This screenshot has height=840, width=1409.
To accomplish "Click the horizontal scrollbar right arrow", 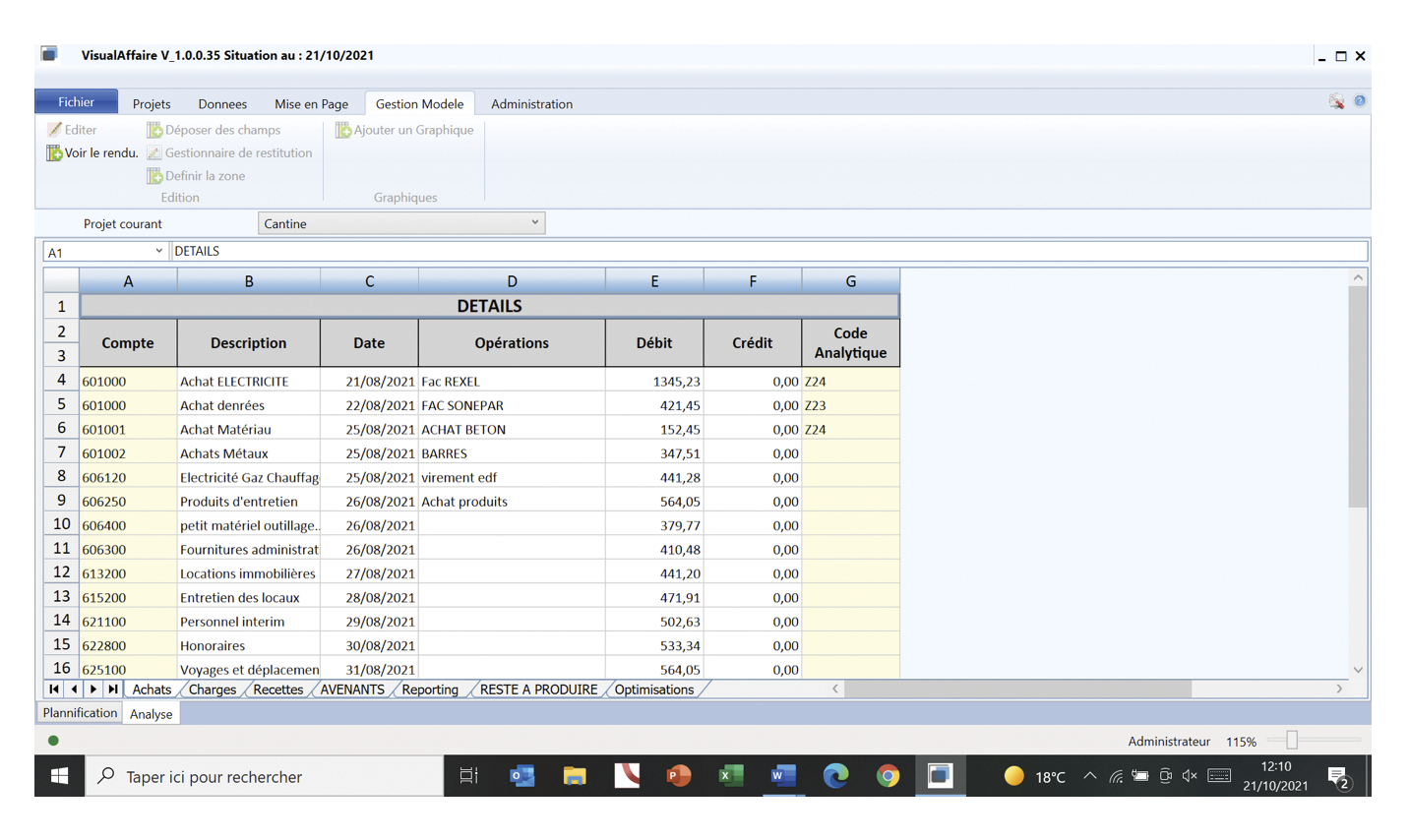I will [x=1339, y=690].
